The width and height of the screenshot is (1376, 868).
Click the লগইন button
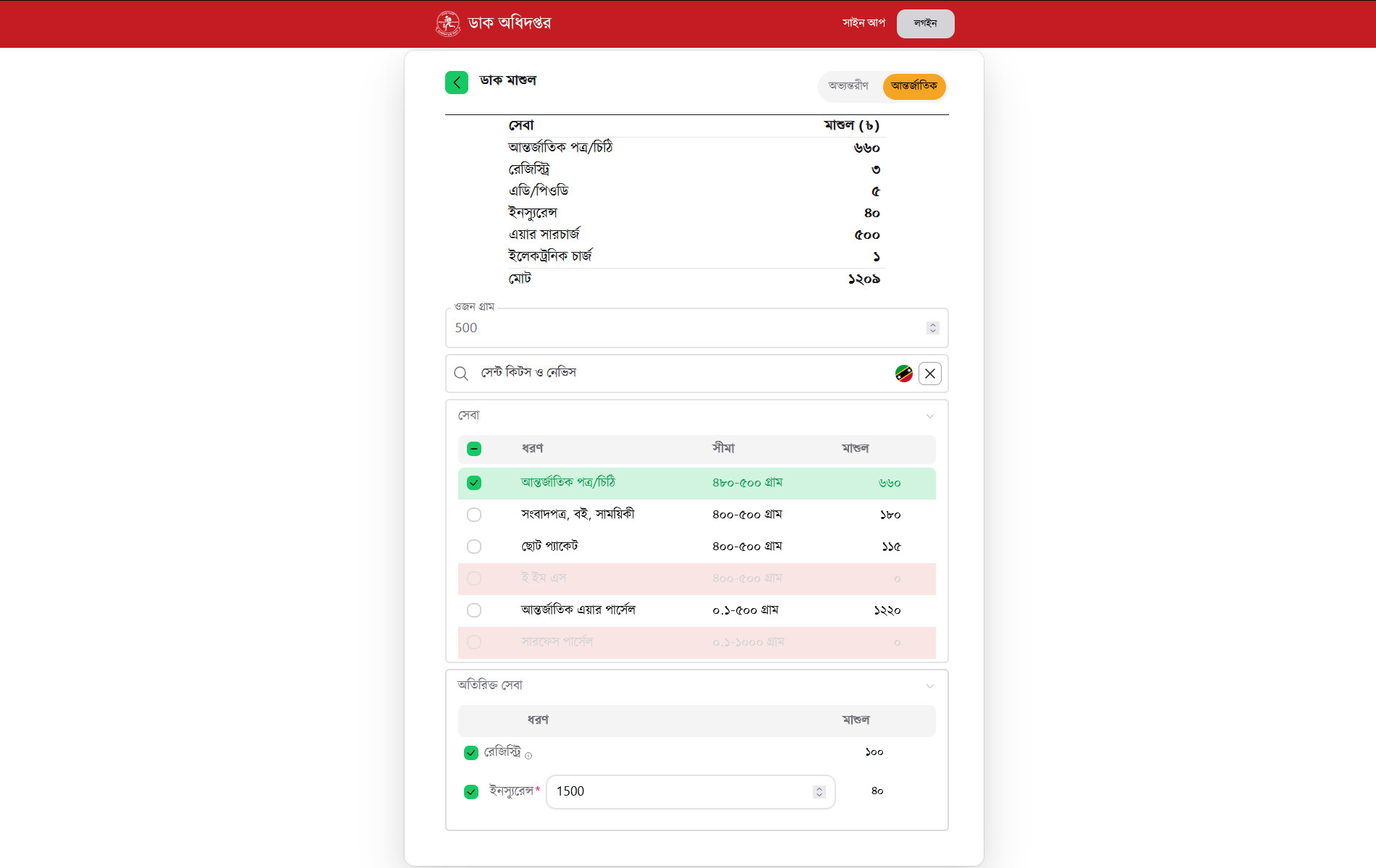tap(925, 23)
